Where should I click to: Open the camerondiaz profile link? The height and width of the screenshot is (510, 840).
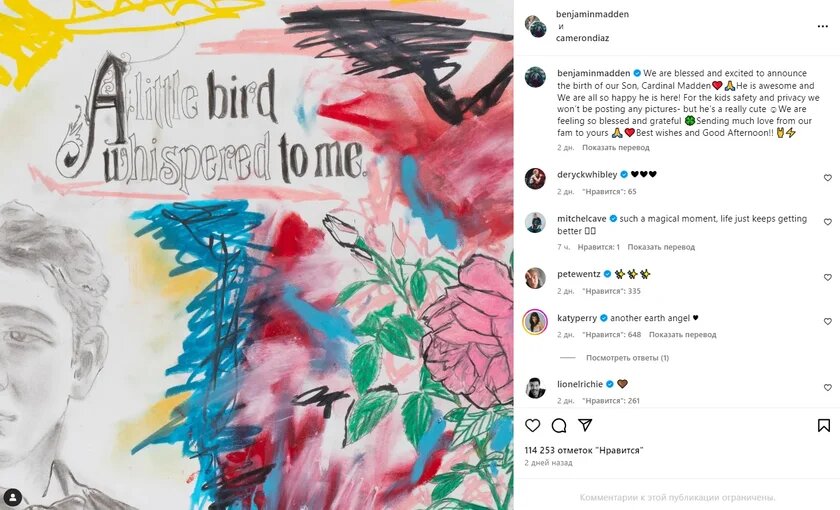(582, 38)
